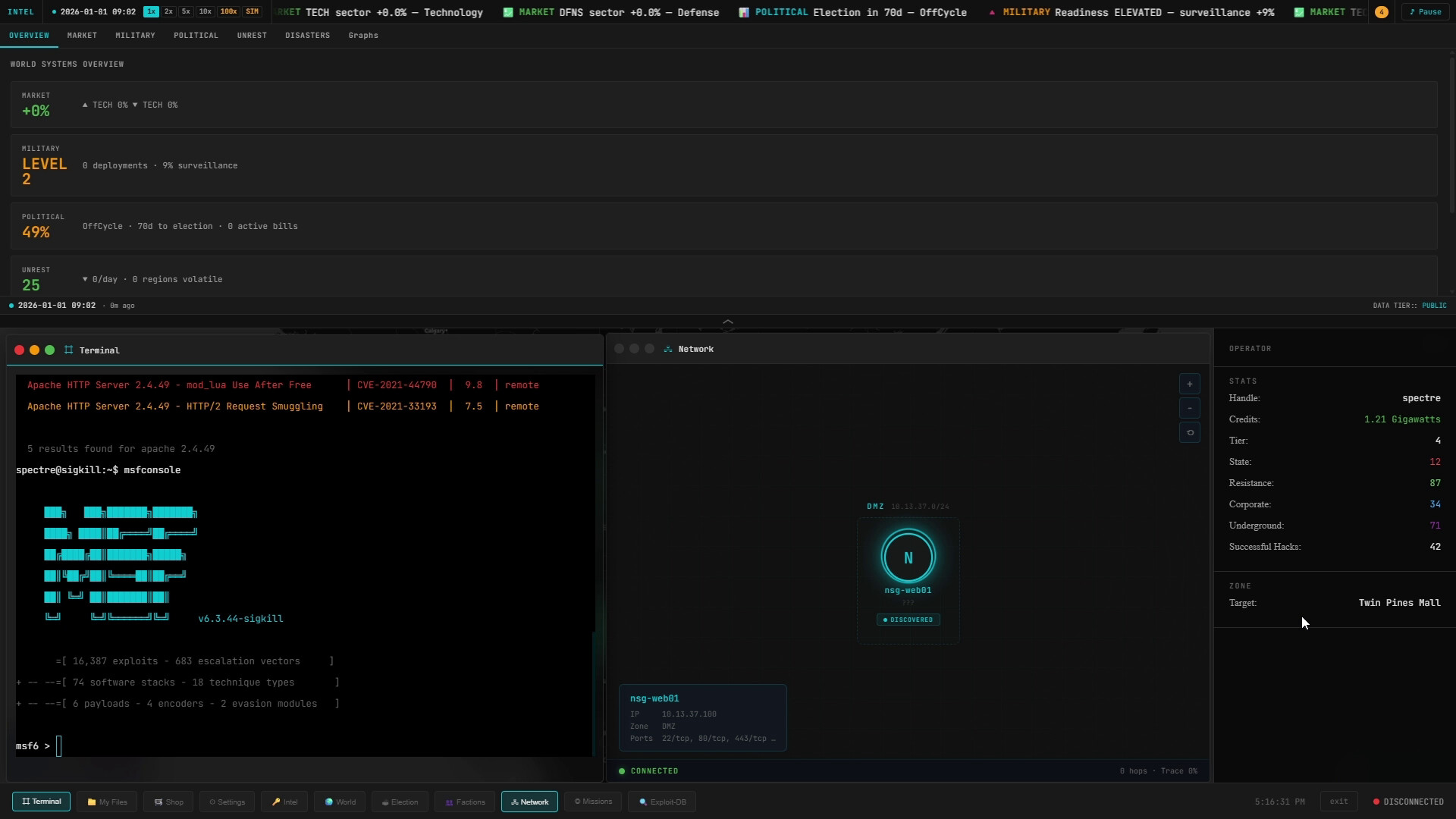Enable SIM speed mode

(x=251, y=11)
